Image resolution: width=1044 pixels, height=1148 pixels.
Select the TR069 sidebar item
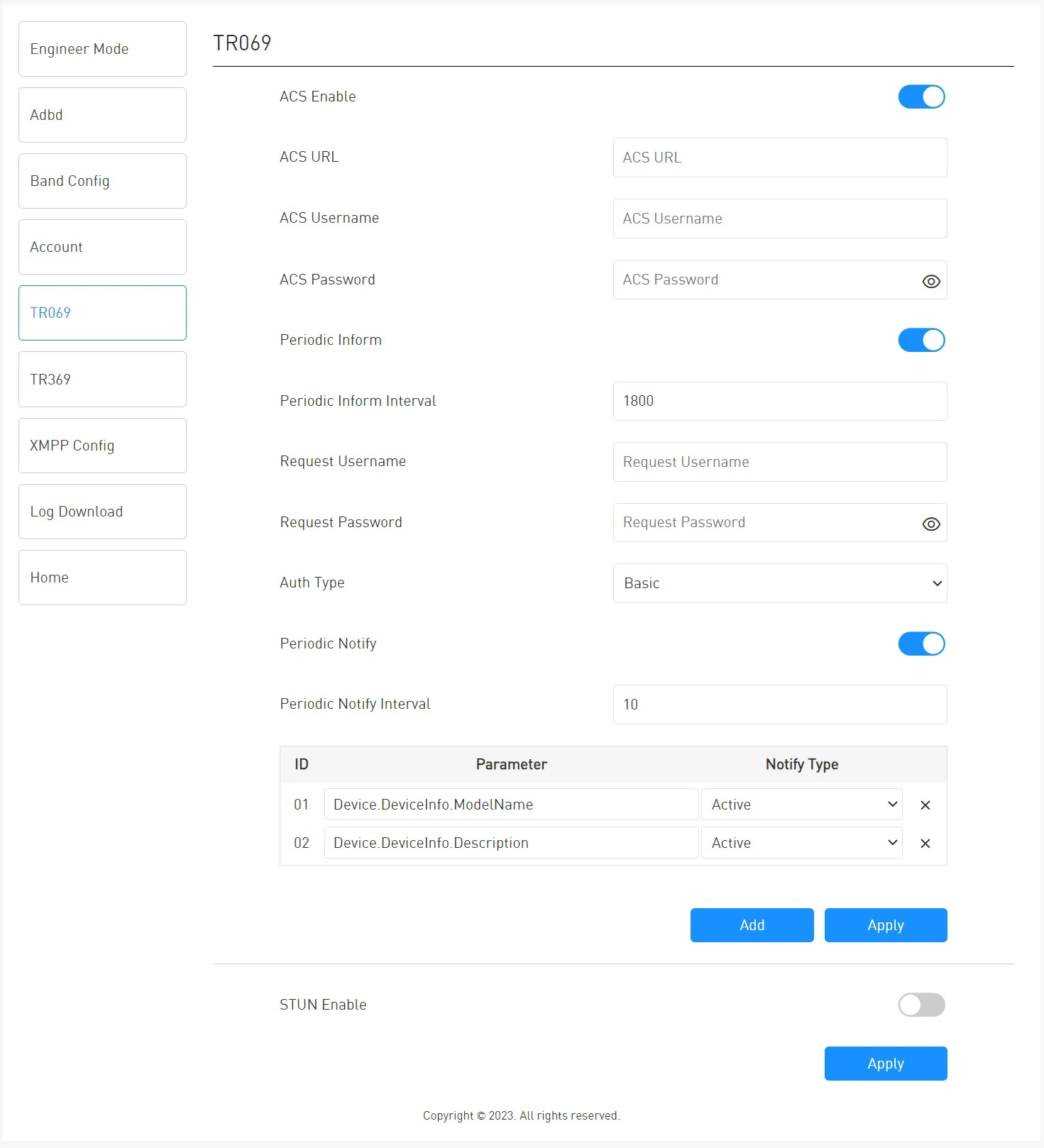coord(102,313)
